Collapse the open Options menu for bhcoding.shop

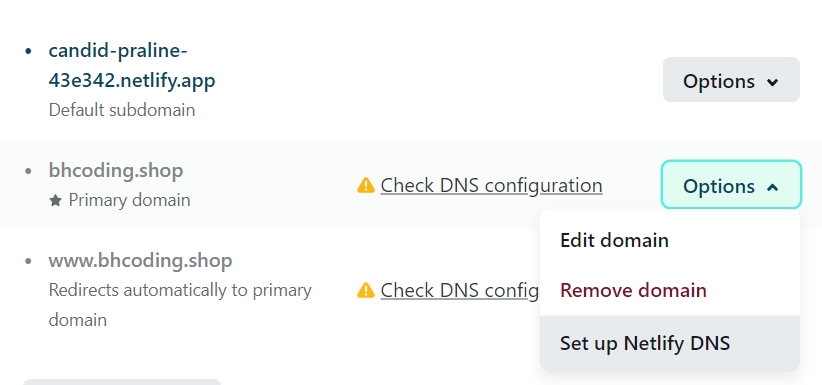(x=731, y=185)
